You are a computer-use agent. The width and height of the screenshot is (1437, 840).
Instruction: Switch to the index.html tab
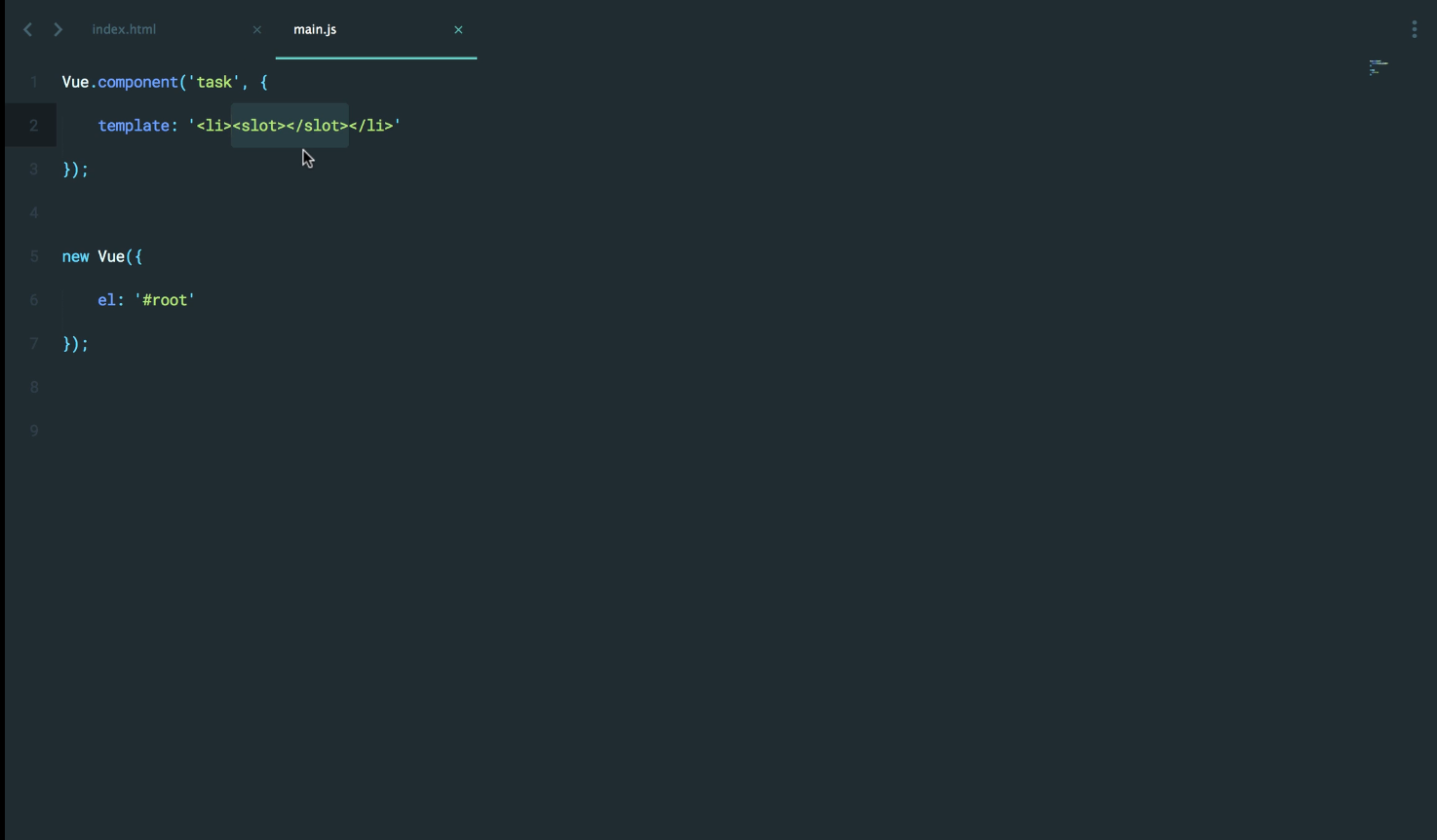pyautogui.click(x=124, y=29)
